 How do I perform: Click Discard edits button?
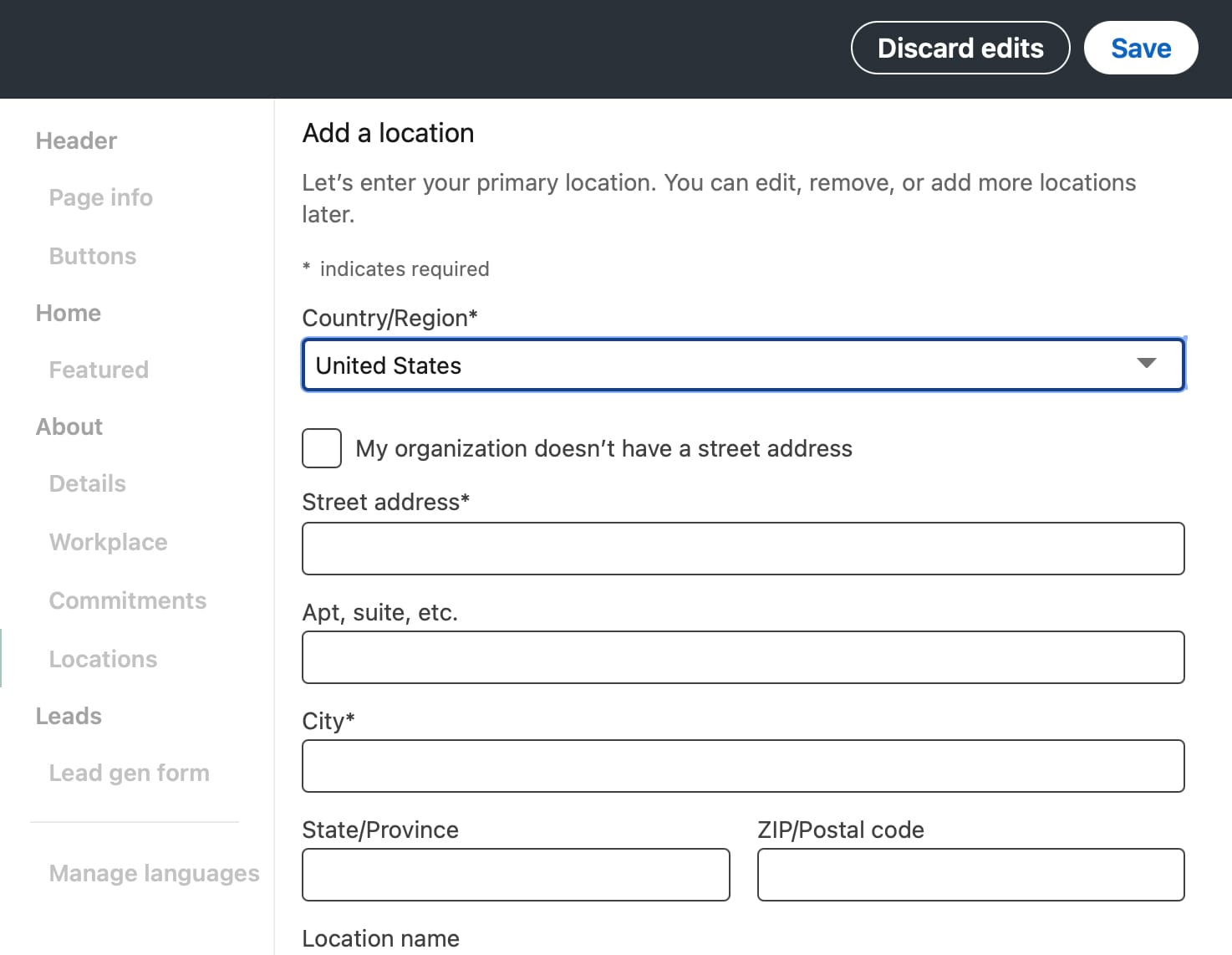pos(960,48)
